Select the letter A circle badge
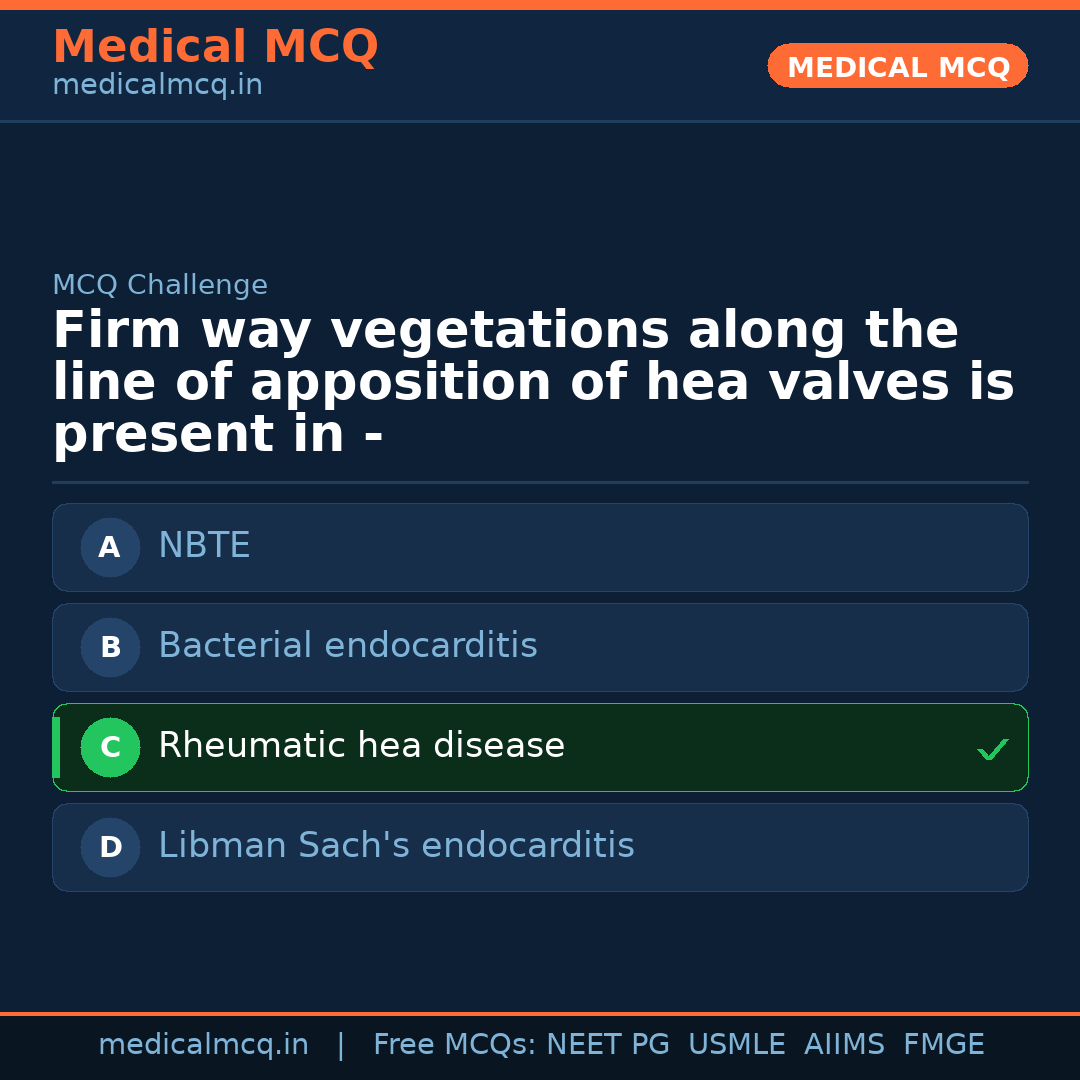Viewport: 1080px width, 1080px height. click(x=110, y=547)
